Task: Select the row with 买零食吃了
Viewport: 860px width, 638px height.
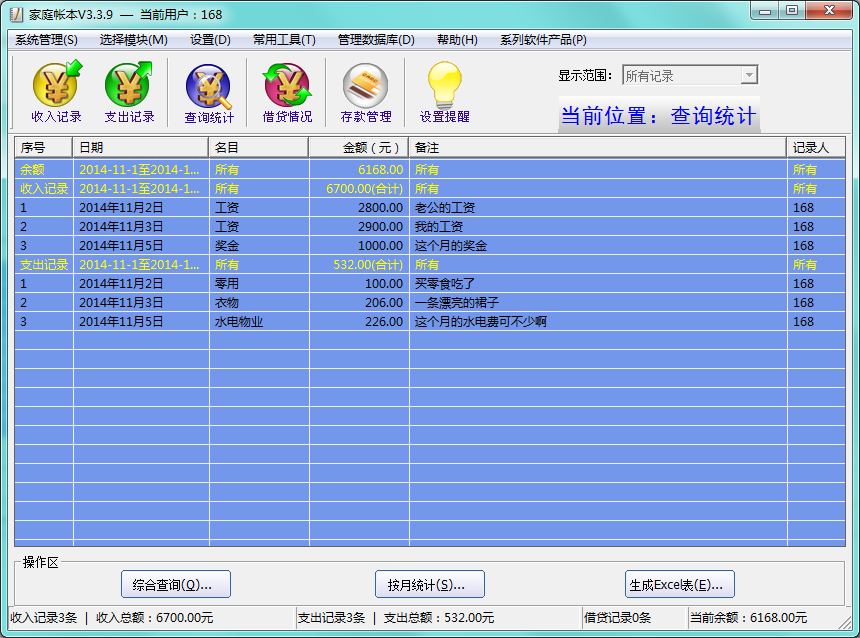Action: [430, 284]
